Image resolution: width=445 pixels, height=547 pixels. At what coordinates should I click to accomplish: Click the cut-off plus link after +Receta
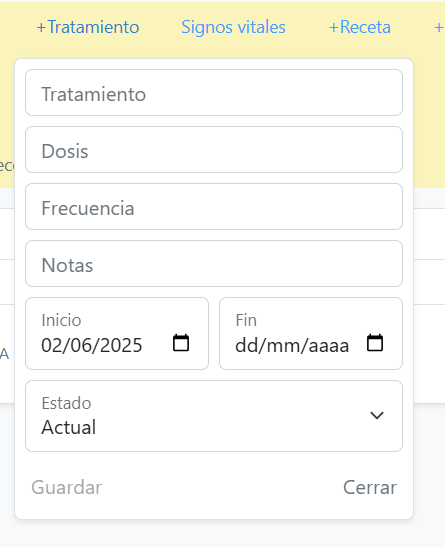coord(439,27)
